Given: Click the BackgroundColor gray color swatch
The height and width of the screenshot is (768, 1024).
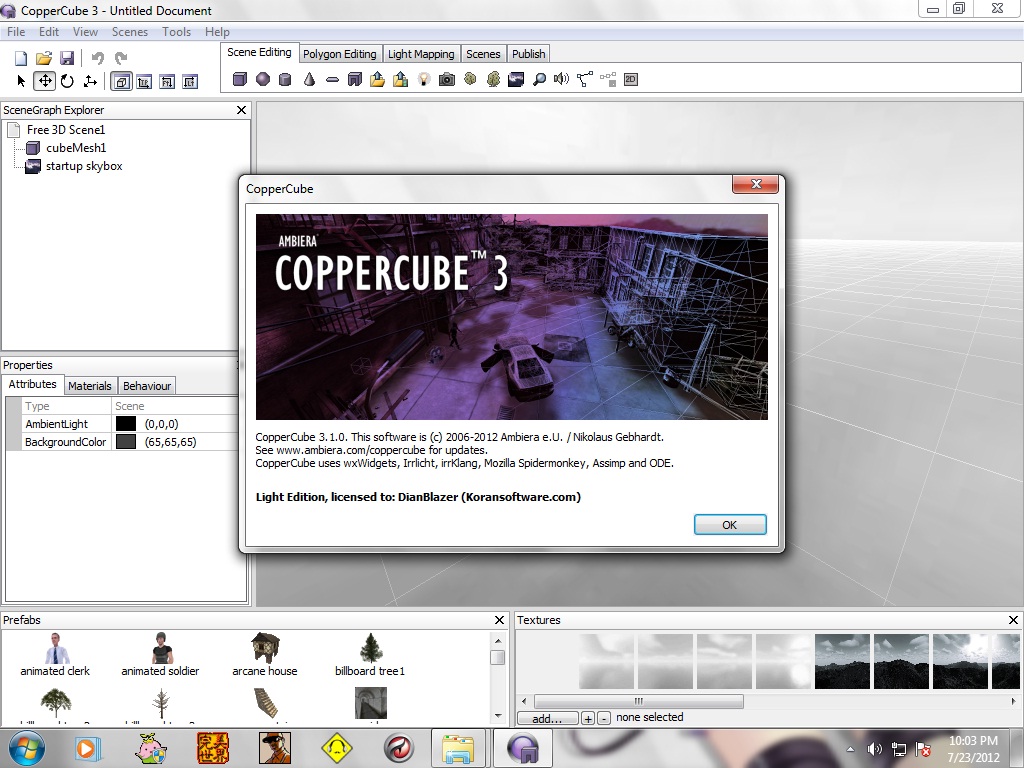Looking at the screenshot, I should pyautogui.click(x=125, y=442).
